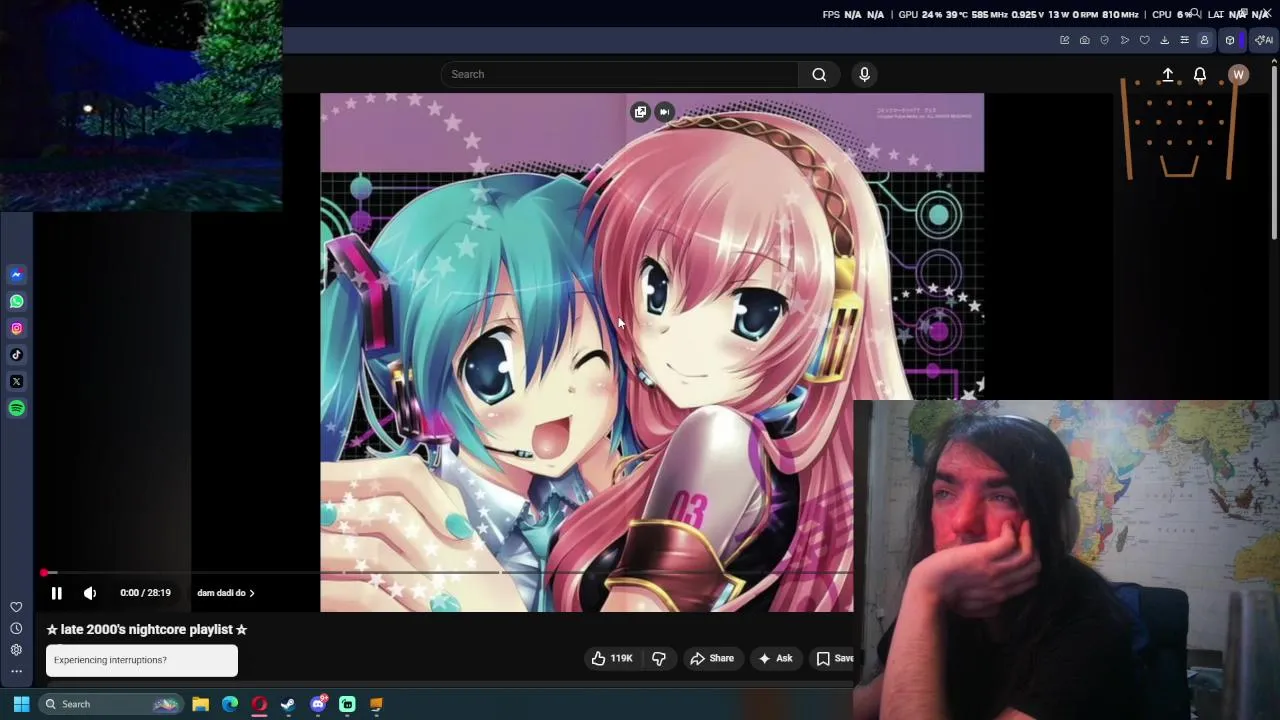The height and width of the screenshot is (720, 1280).
Task: Click the 'Experiencing interruptions?' notice
Action: point(142,660)
